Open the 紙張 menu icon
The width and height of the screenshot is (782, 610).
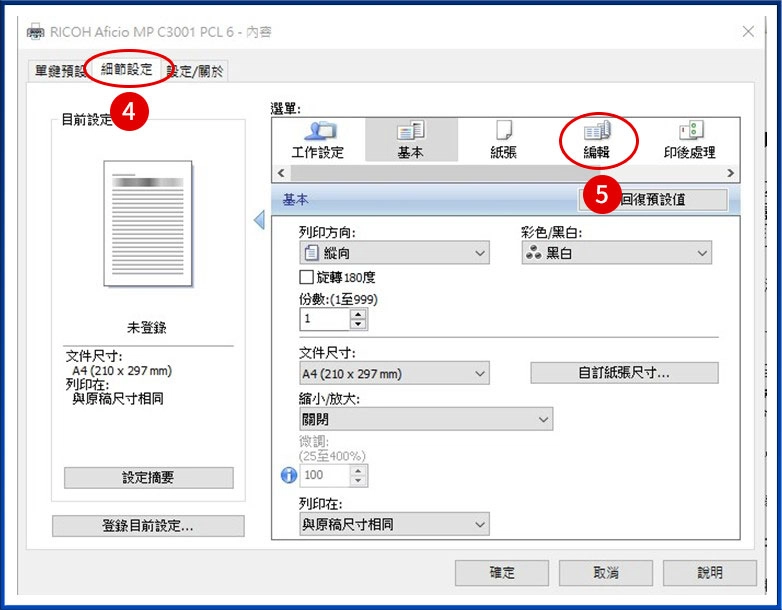tap(503, 140)
